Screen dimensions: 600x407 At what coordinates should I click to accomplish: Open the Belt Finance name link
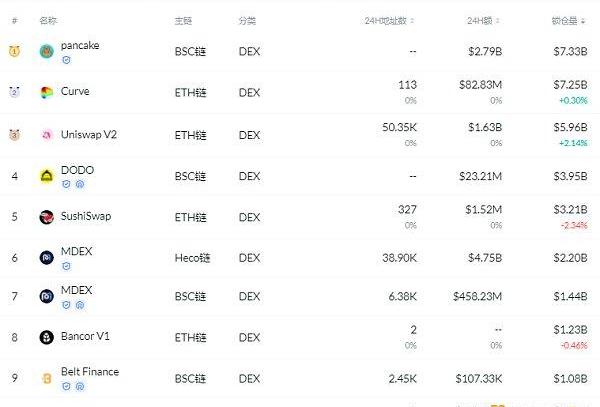[x=90, y=371]
